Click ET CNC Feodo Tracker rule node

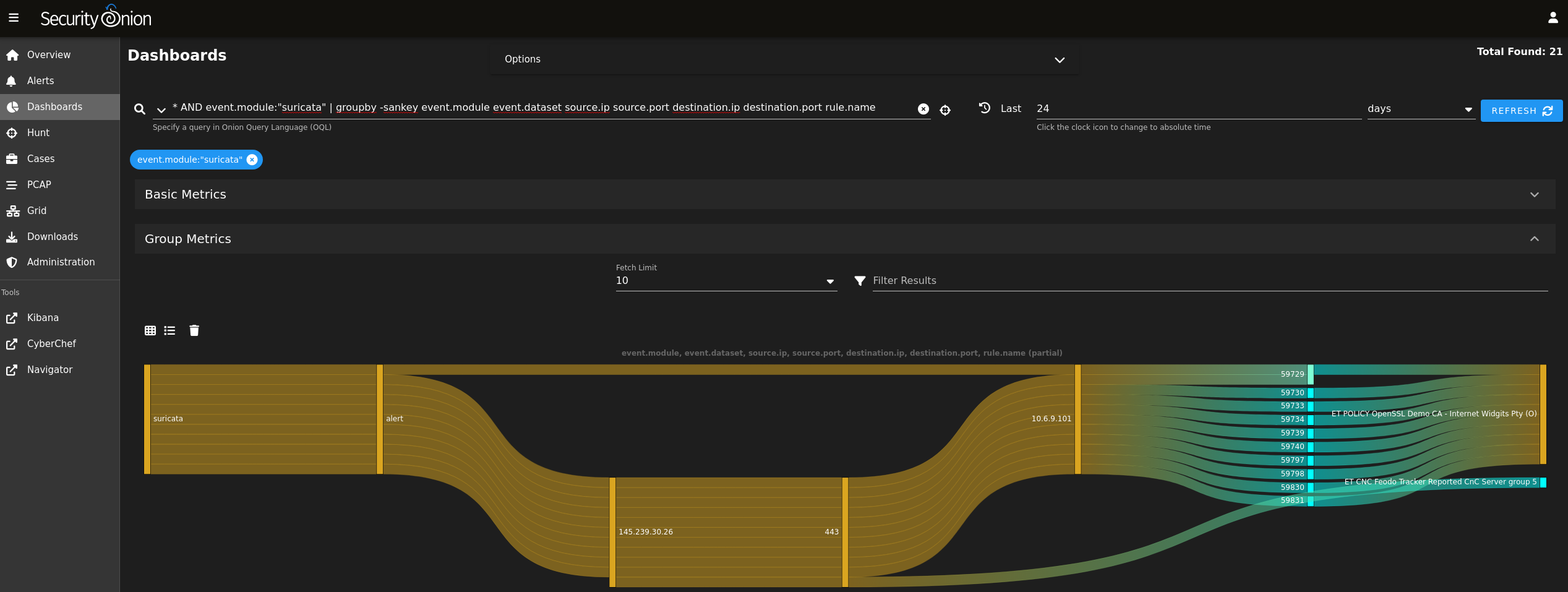pyautogui.click(x=1543, y=483)
